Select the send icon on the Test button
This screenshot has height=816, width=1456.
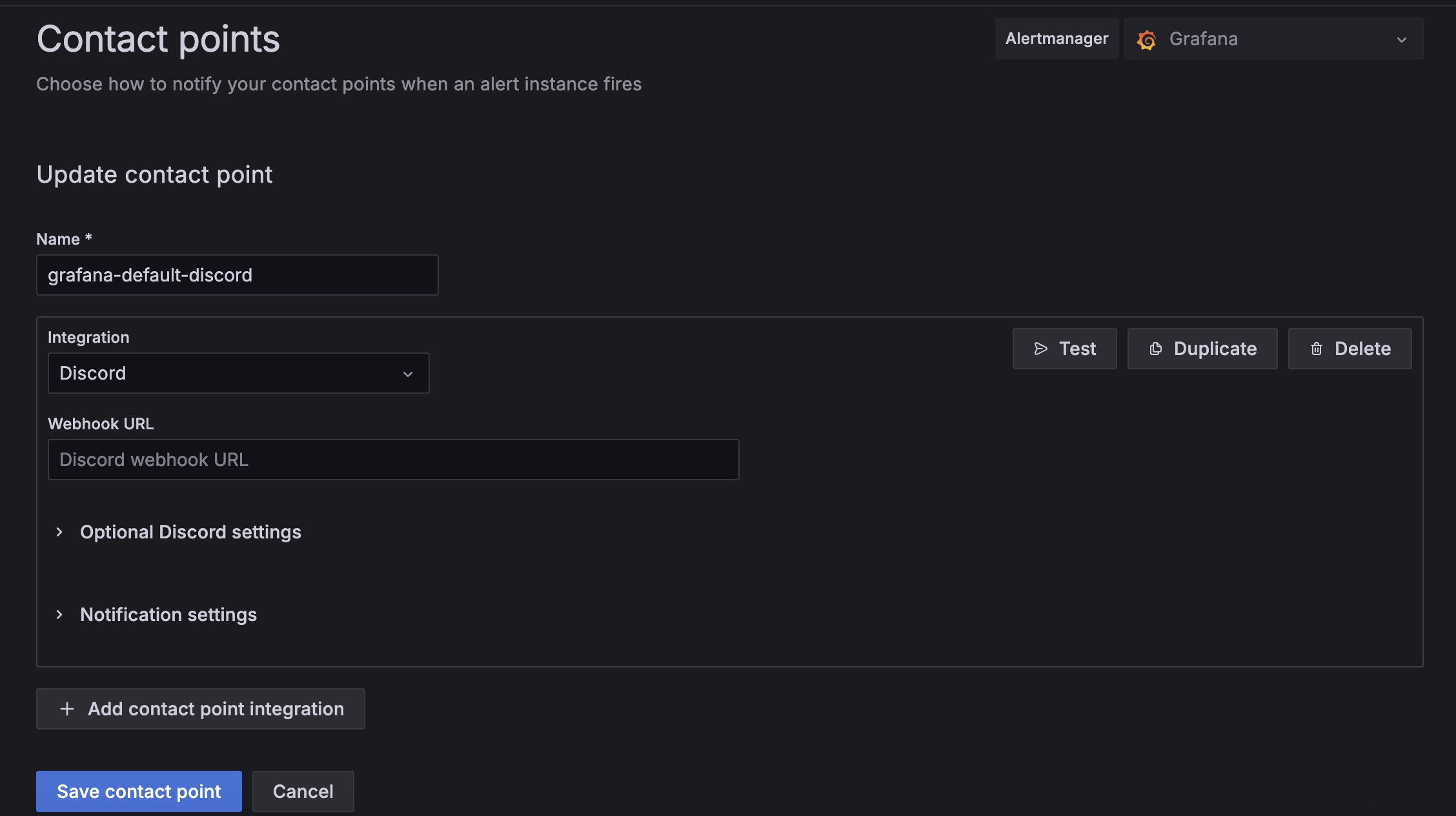tap(1040, 349)
